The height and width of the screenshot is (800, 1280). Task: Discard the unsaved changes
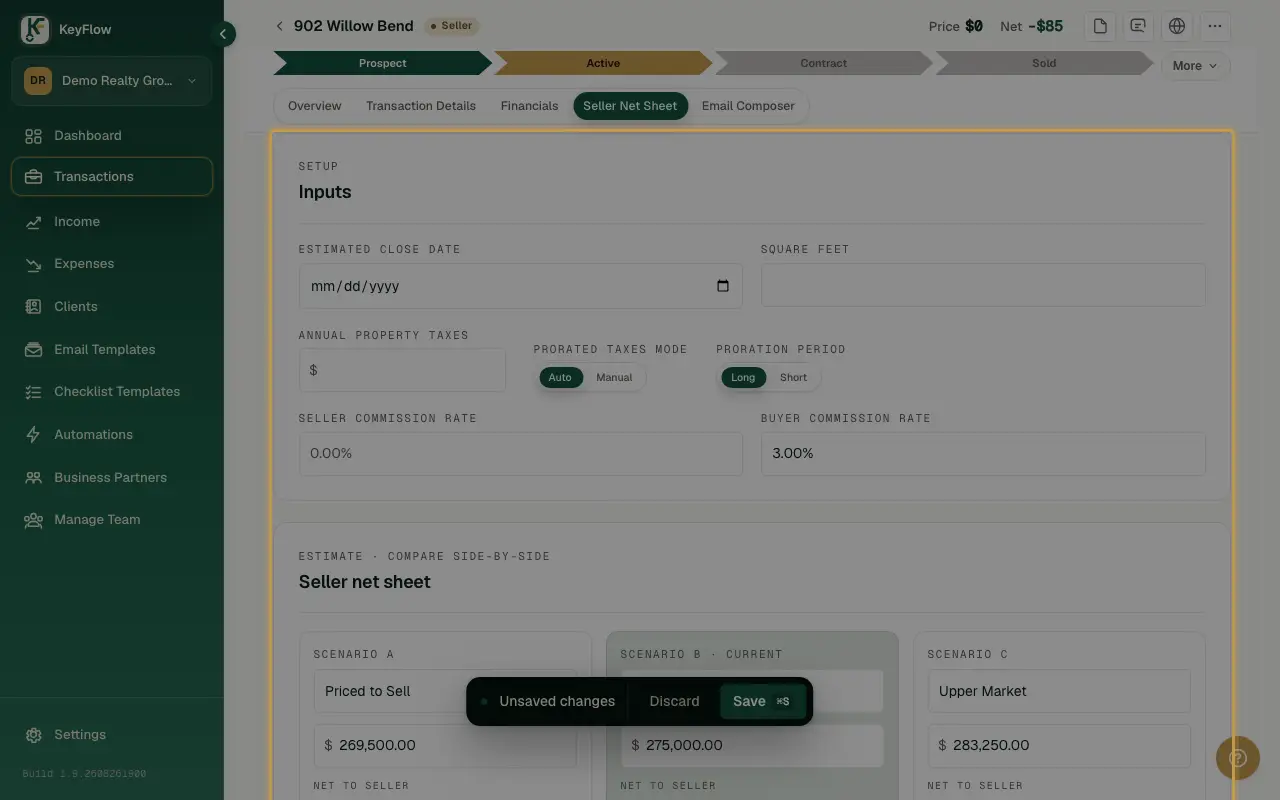click(x=674, y=701)
